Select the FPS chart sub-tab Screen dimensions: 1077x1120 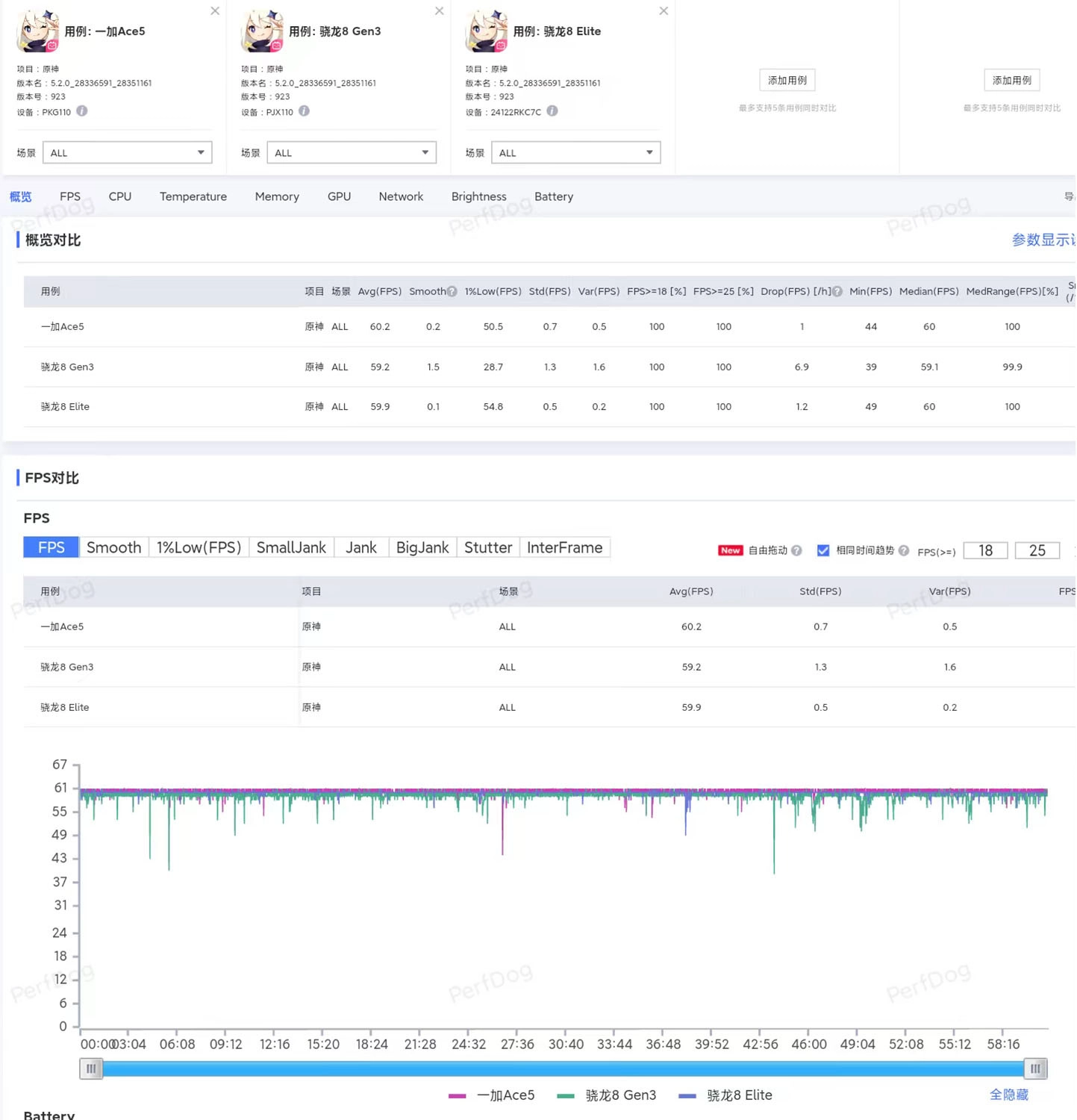(51, 548)
